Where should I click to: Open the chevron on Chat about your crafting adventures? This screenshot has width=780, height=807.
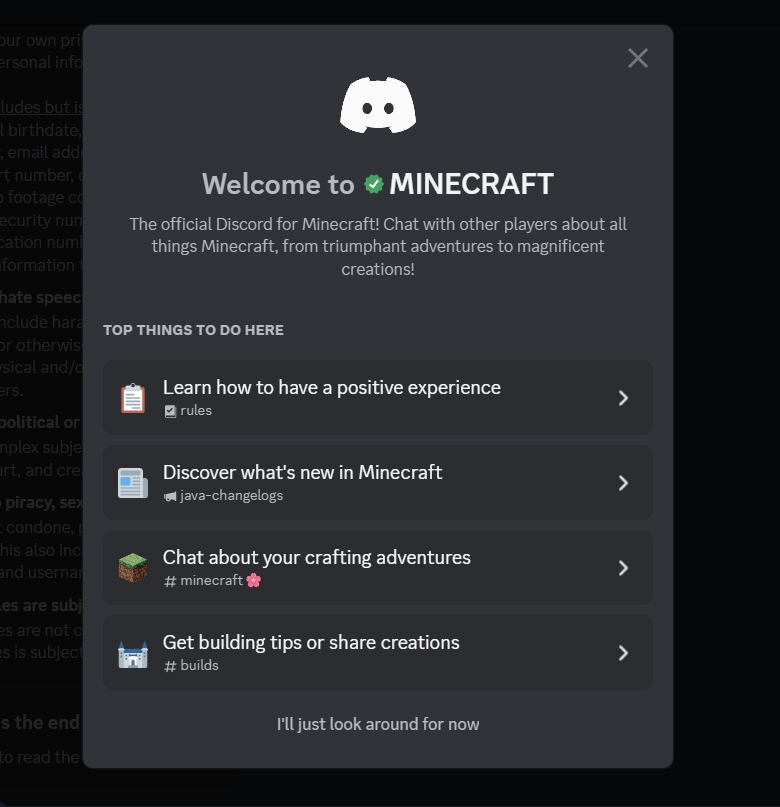[x=623, y=568]
